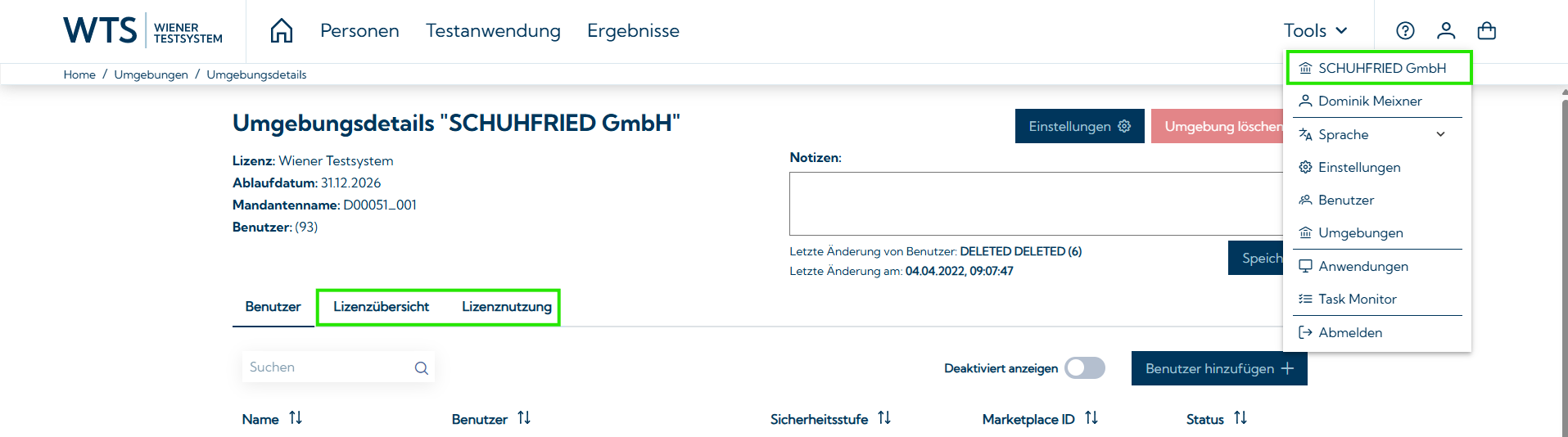The height and width of the screenshot is (437, 1568).
Task: Click the home icon in navigation bar
Action: point(282,31)
